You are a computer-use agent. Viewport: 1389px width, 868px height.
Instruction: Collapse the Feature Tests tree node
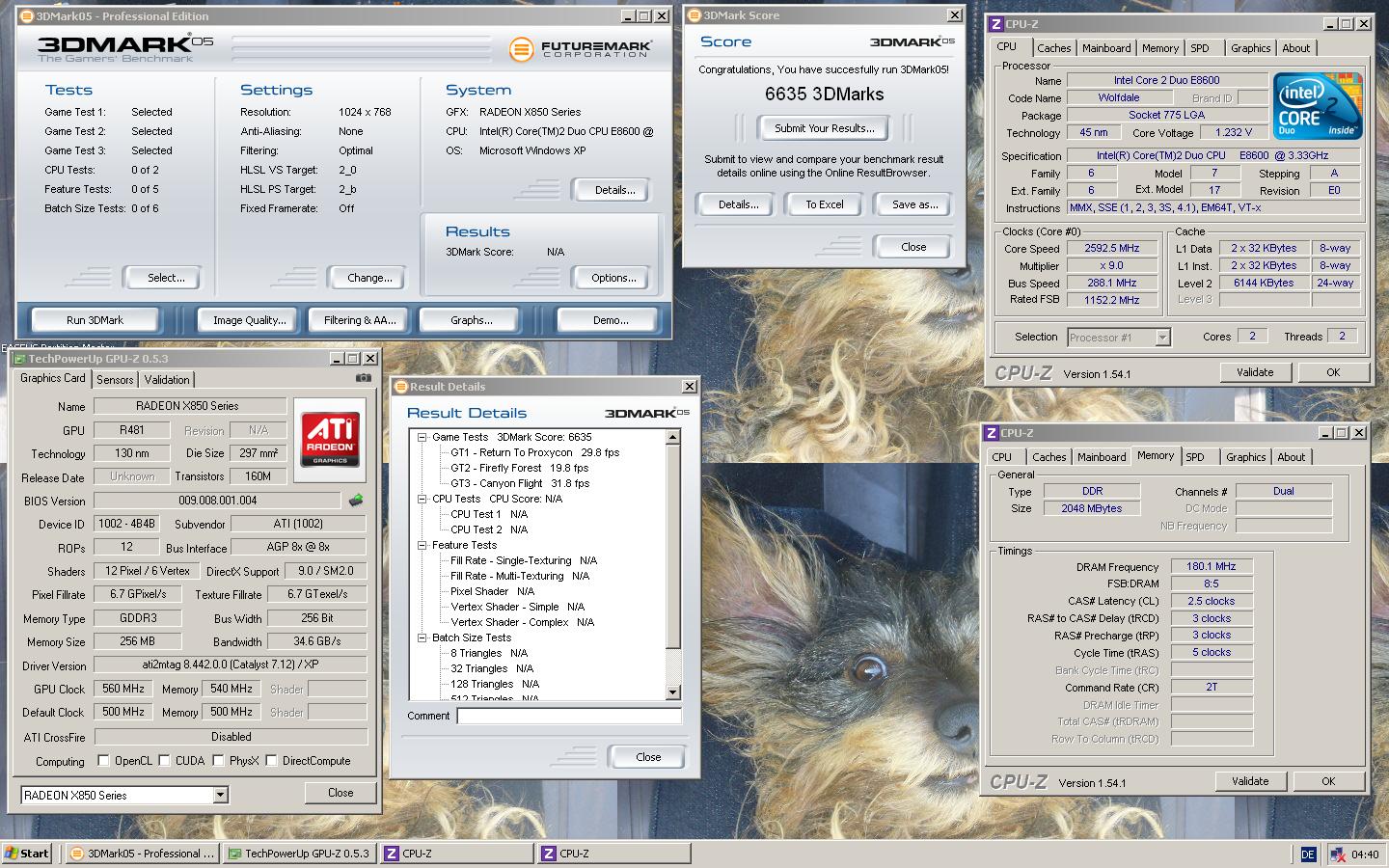tap(422, 545)
